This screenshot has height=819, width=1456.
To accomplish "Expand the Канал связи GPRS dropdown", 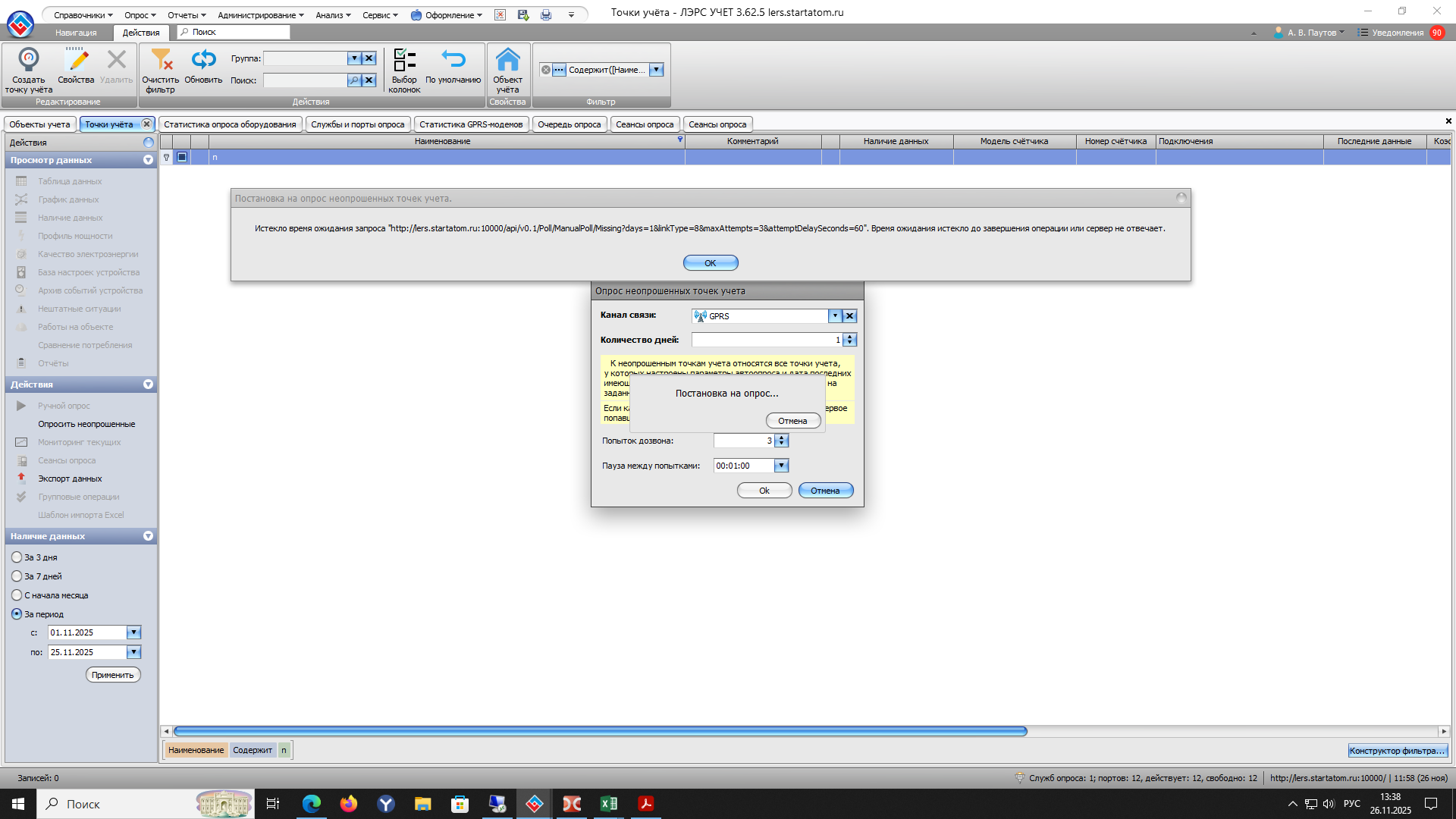I will pos(835,316).
